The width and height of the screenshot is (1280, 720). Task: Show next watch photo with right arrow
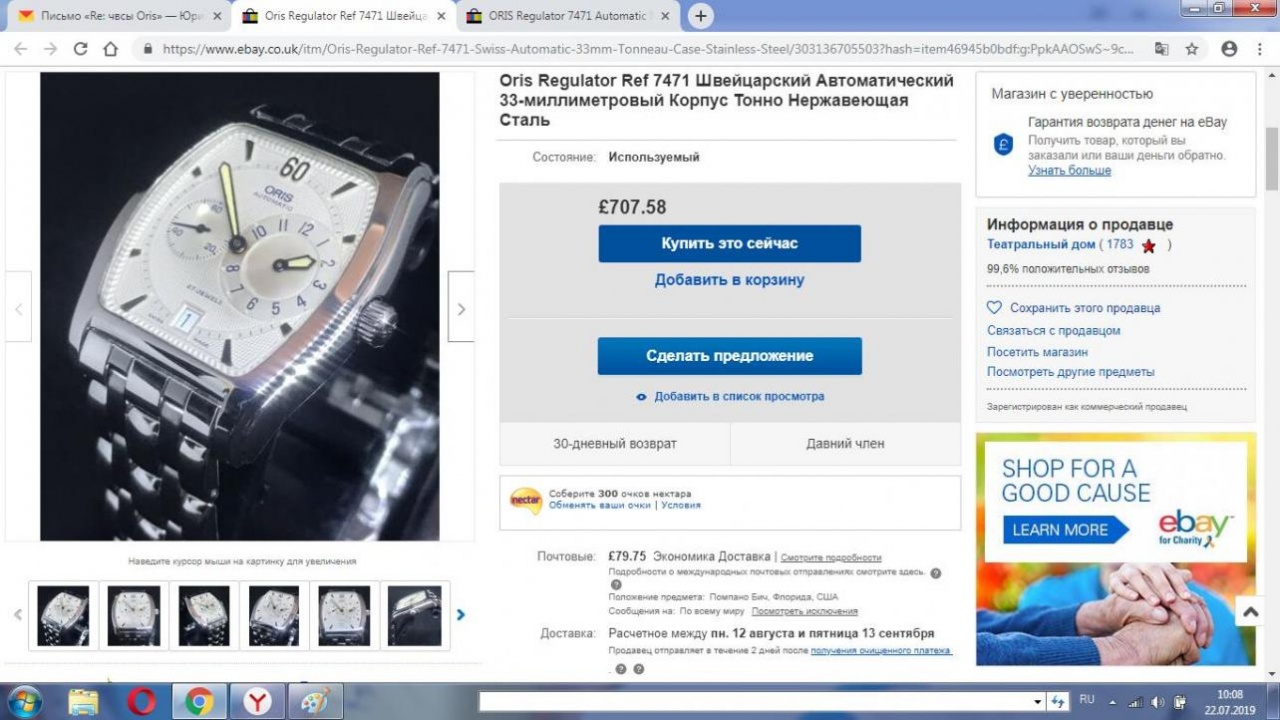click(x=460, y=309)
